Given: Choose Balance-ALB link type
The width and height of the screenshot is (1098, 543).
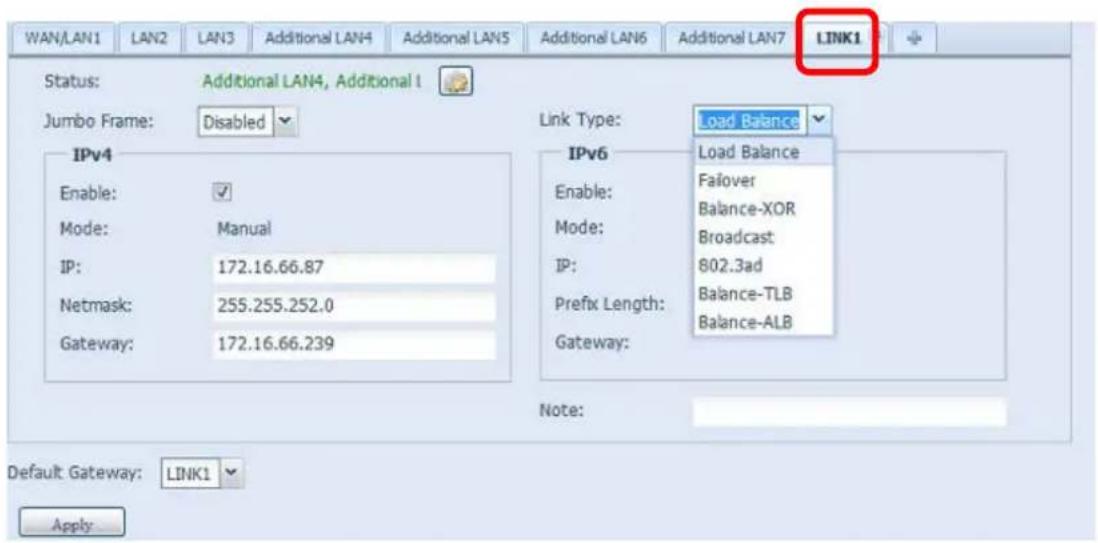Looking at the screenshot, I should 763,322.
